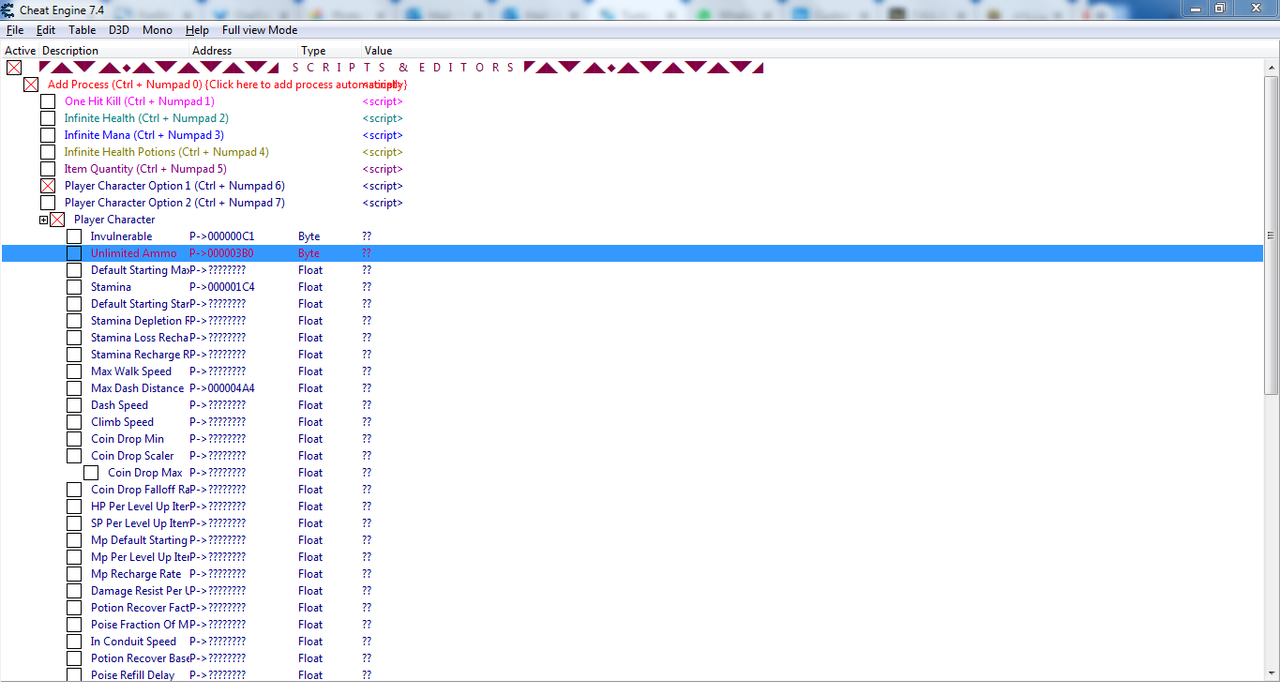The width and height of the screenshot is (1280, 682).
Task: Enable Item Quantity script
Action: 48,170
